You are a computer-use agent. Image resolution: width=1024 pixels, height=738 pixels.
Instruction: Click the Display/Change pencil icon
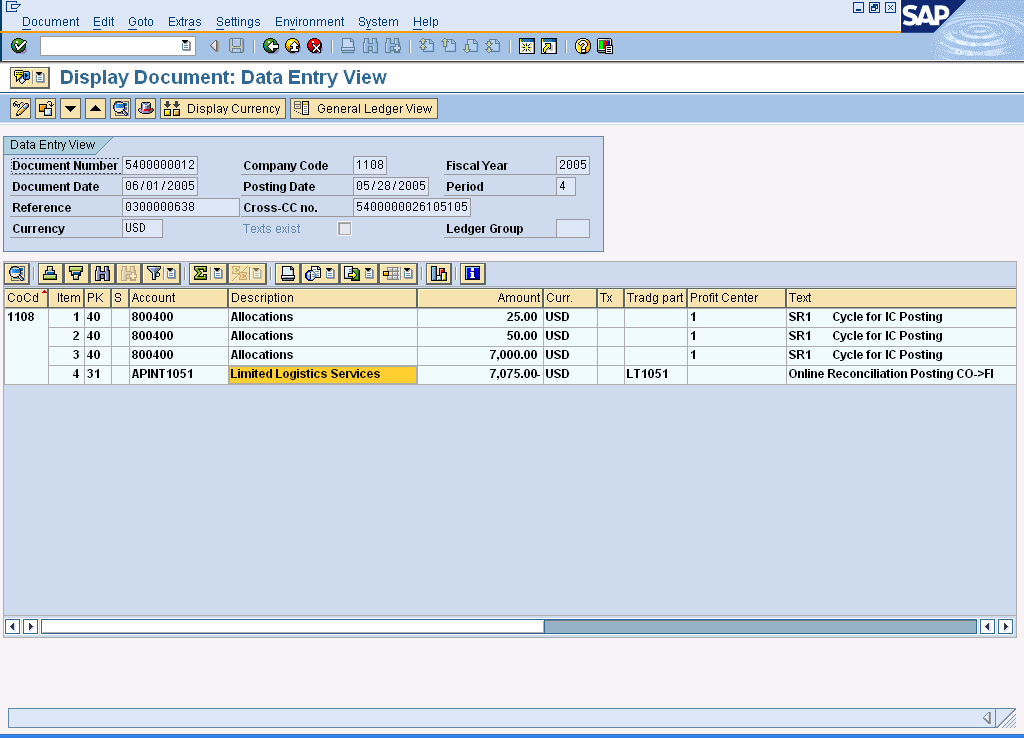20,108
